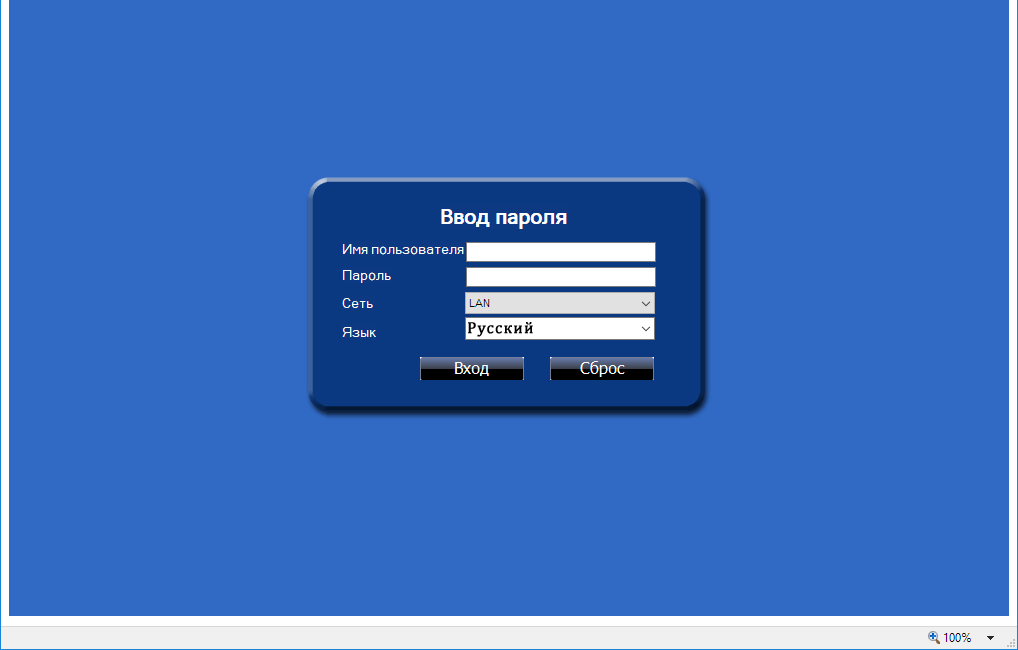This screenshot has height=650, width=1018.
Task: Open the zoom level arrow menu
Action: [x=990, y=637]
